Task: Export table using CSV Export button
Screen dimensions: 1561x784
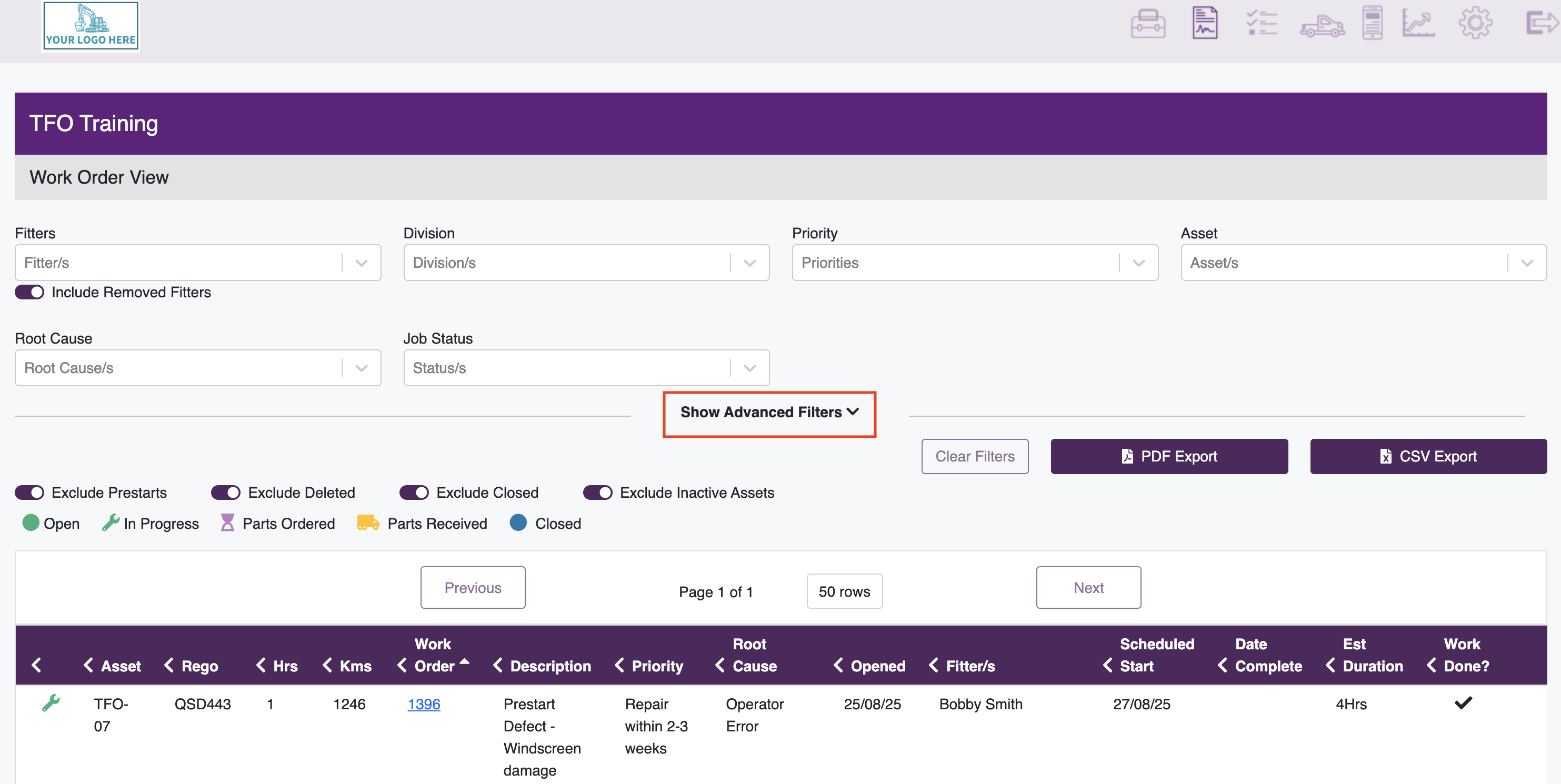Action: (1428, 456)
